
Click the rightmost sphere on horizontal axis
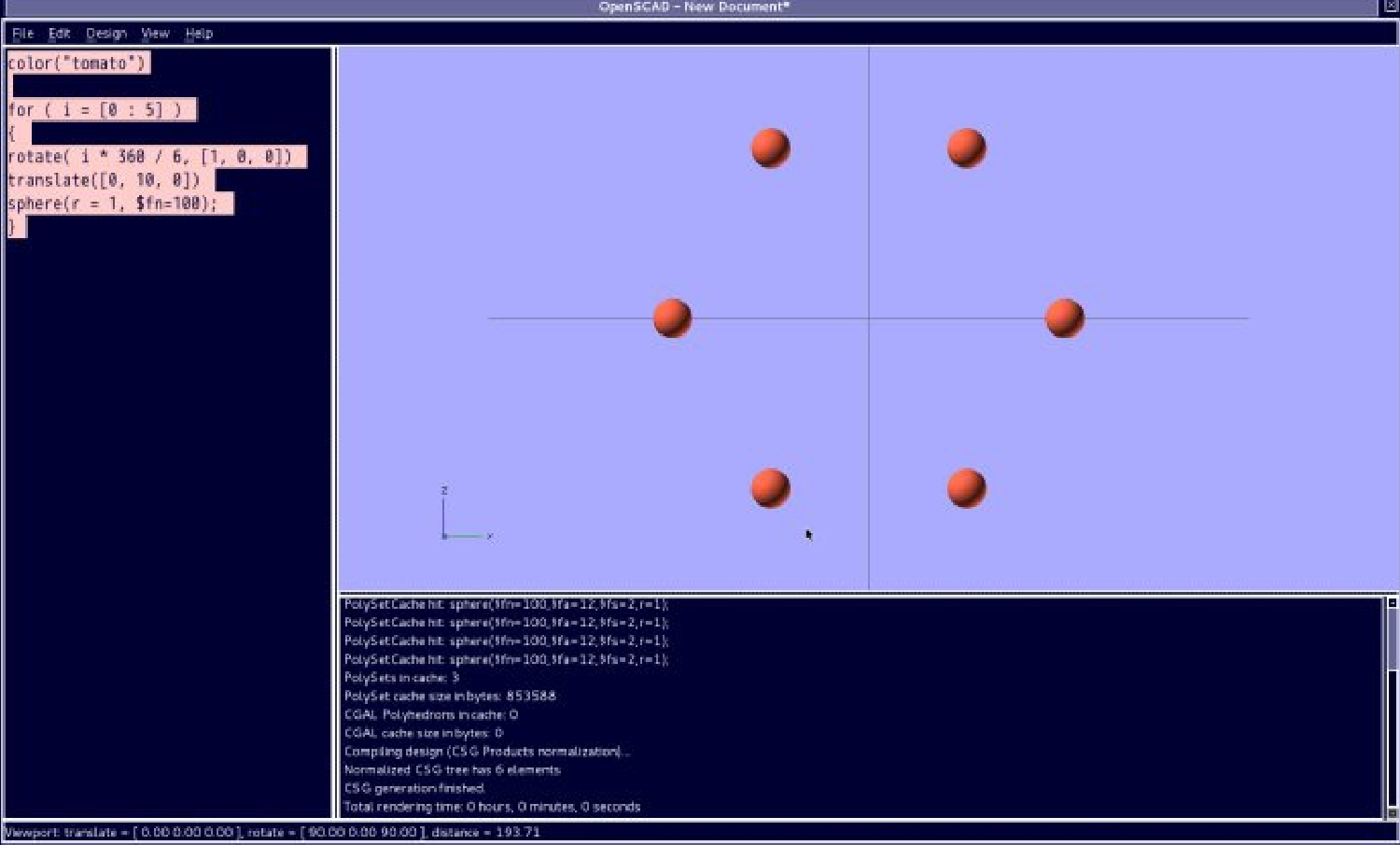click(x=1064, y=317)
